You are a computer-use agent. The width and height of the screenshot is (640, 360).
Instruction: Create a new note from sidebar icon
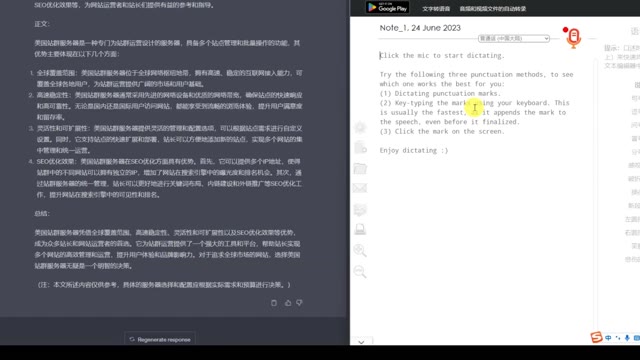(360, 147)
